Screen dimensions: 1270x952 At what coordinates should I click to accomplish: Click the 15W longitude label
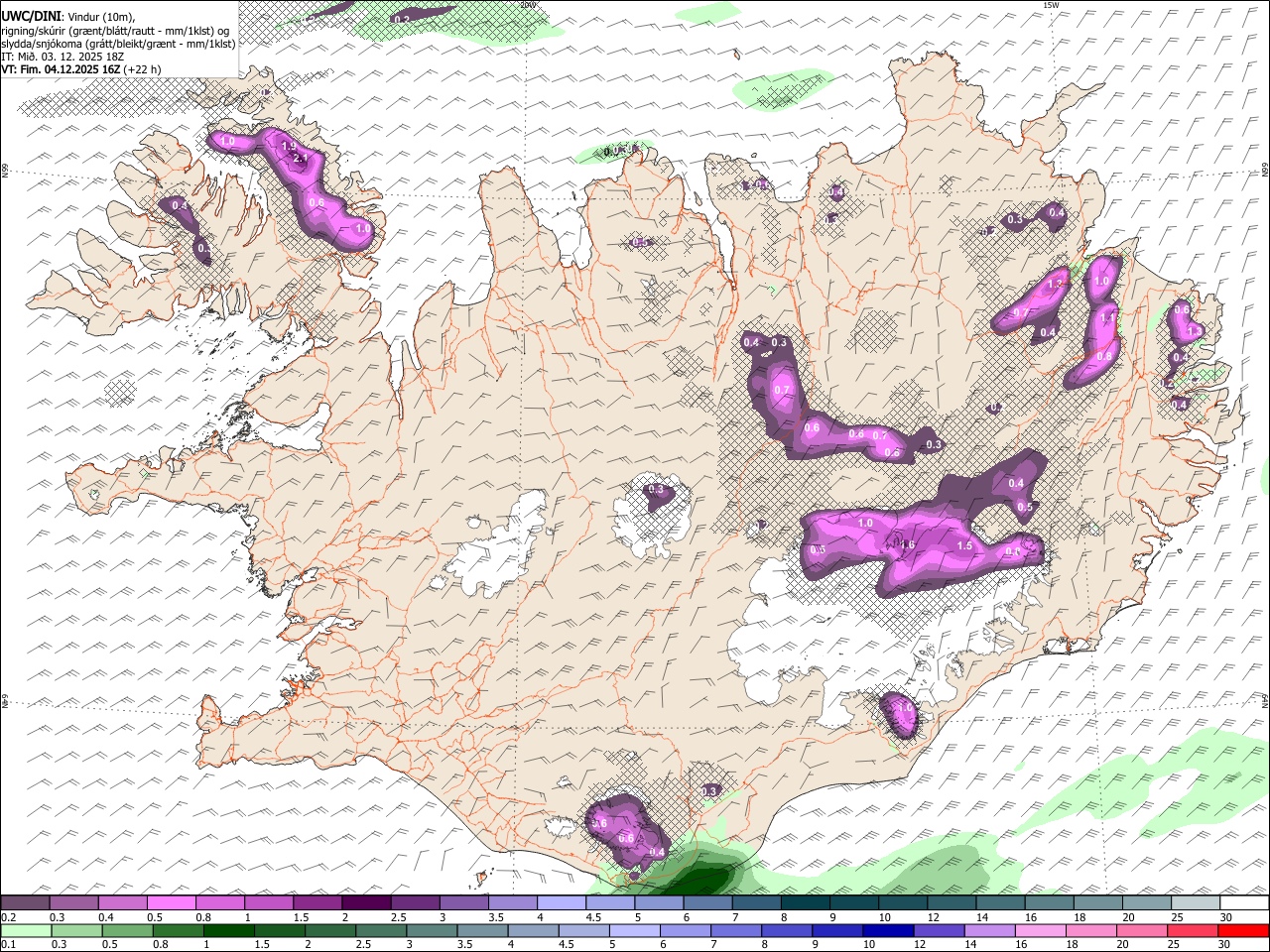tap(1051, 5)
